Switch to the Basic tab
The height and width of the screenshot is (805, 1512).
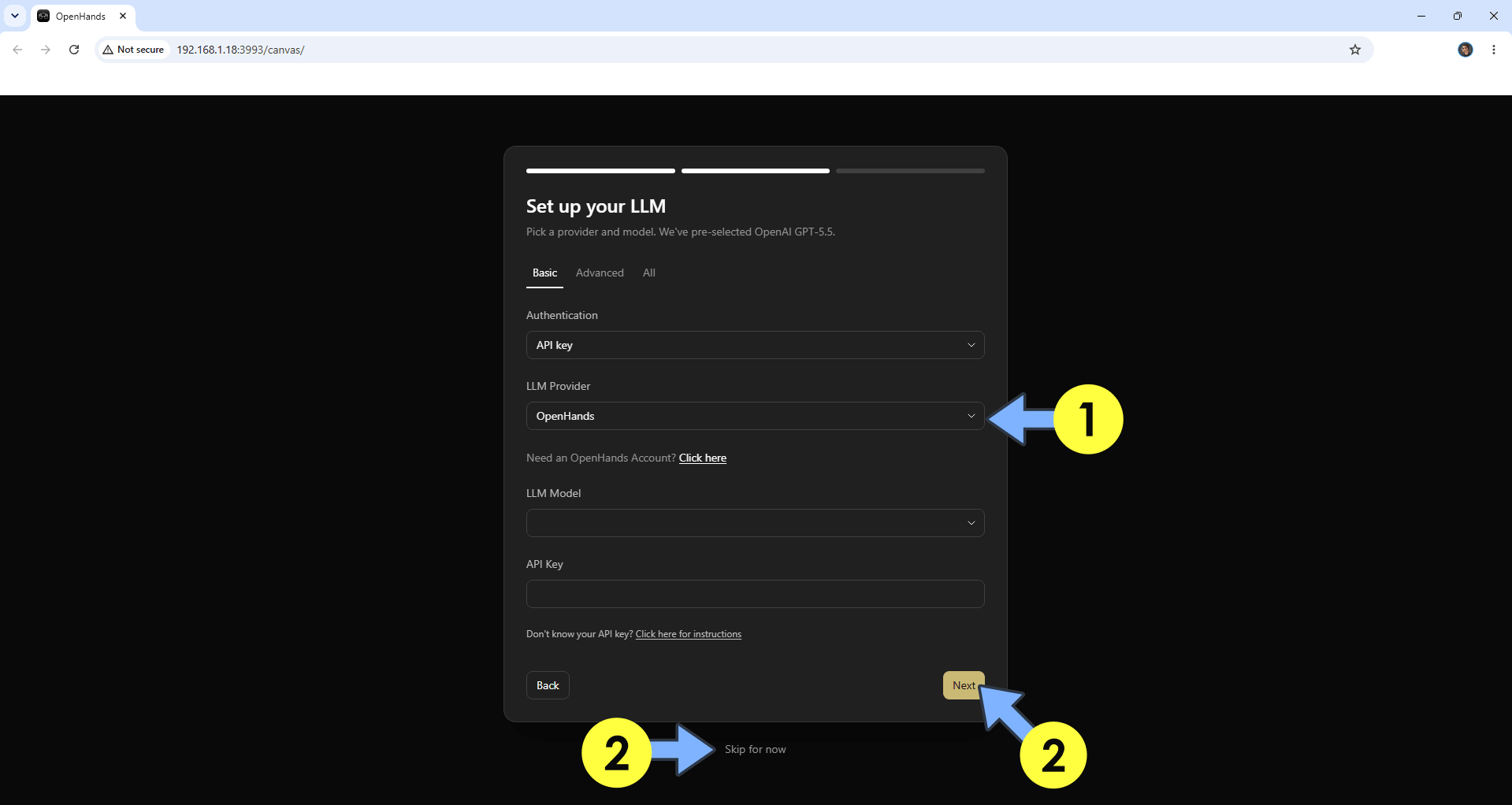tap(544, 273)
